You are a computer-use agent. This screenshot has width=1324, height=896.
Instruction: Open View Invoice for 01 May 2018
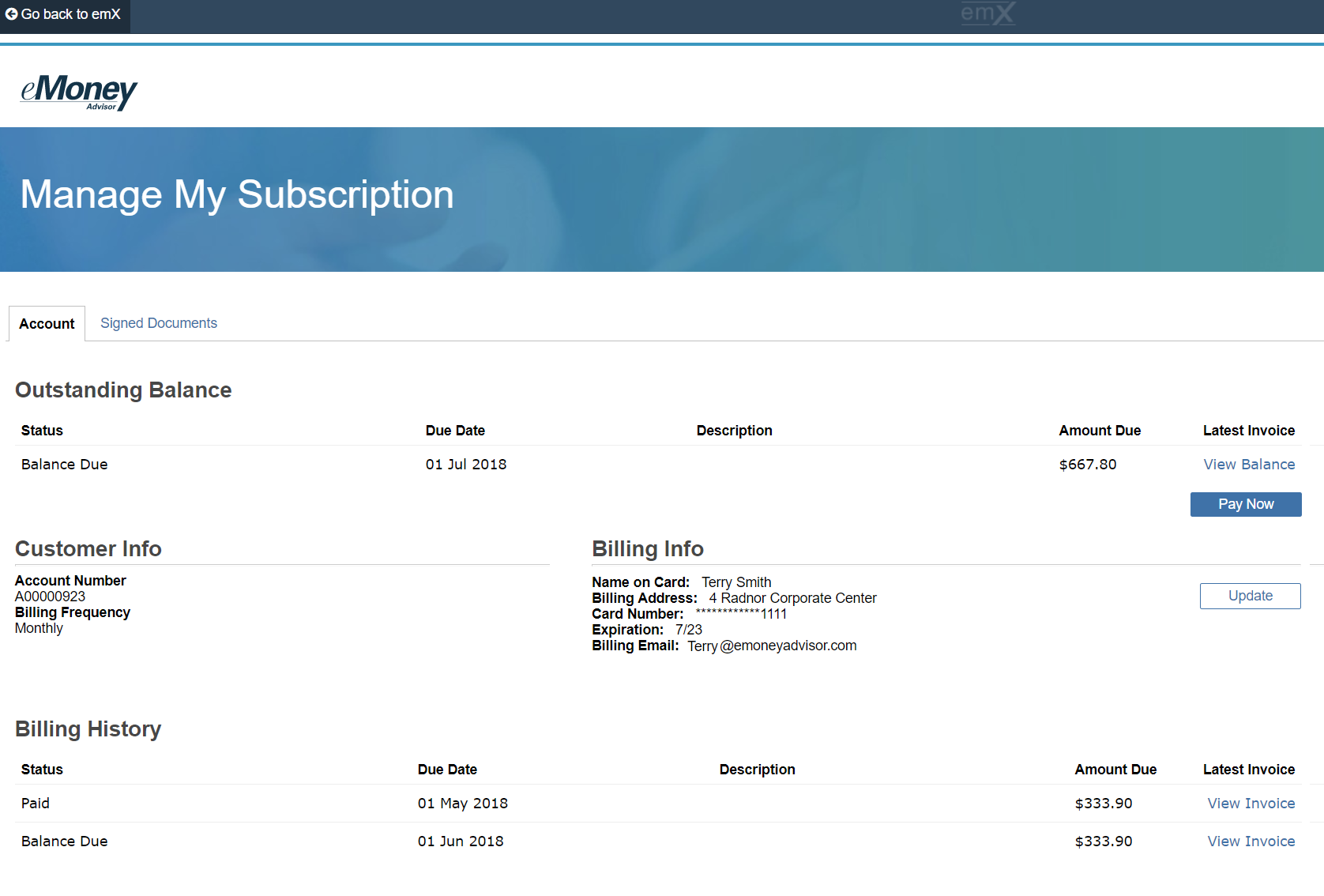(x=1251, y=804)
